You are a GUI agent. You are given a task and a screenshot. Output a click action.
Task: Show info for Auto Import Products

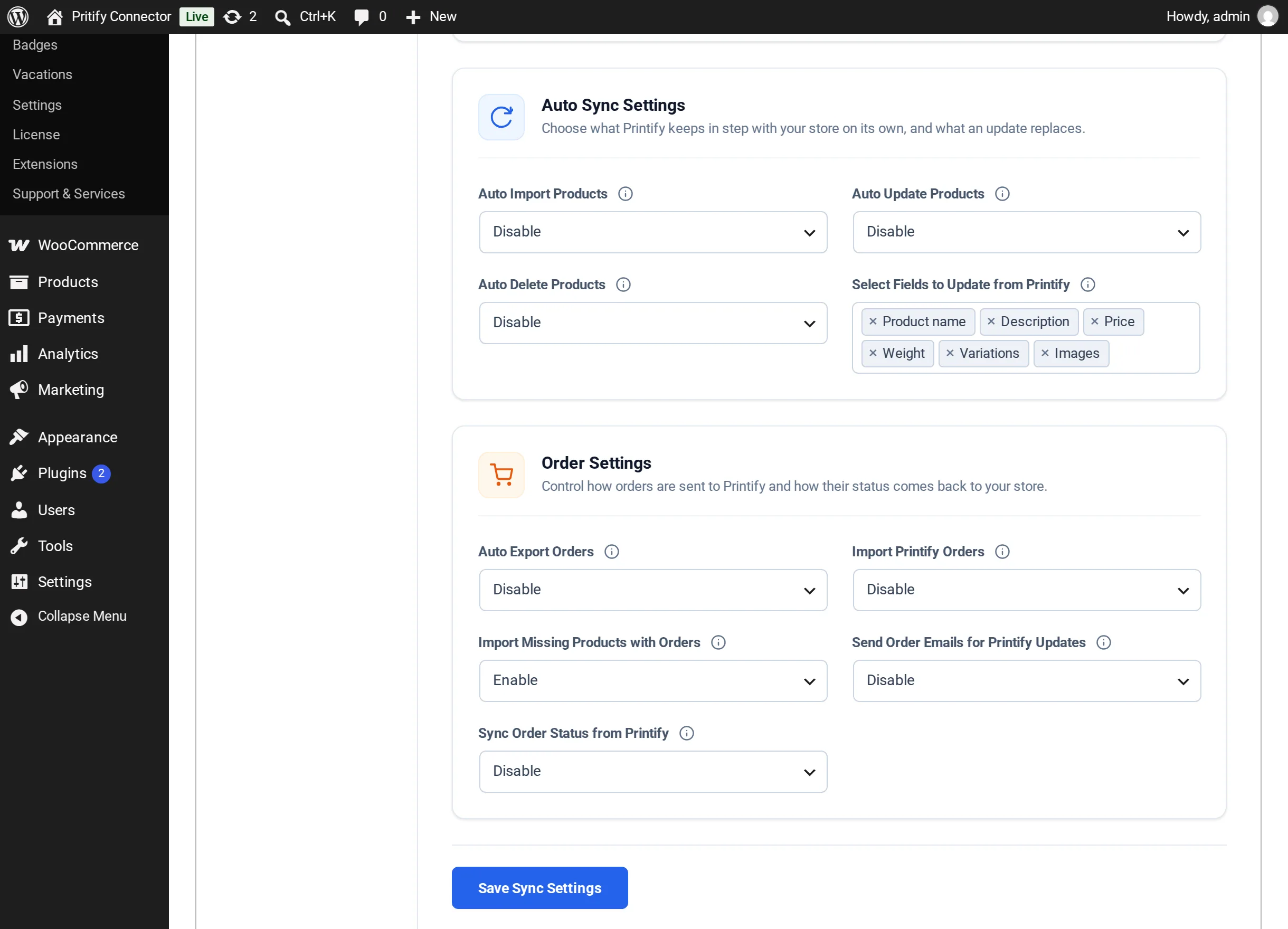click(625, 194)
